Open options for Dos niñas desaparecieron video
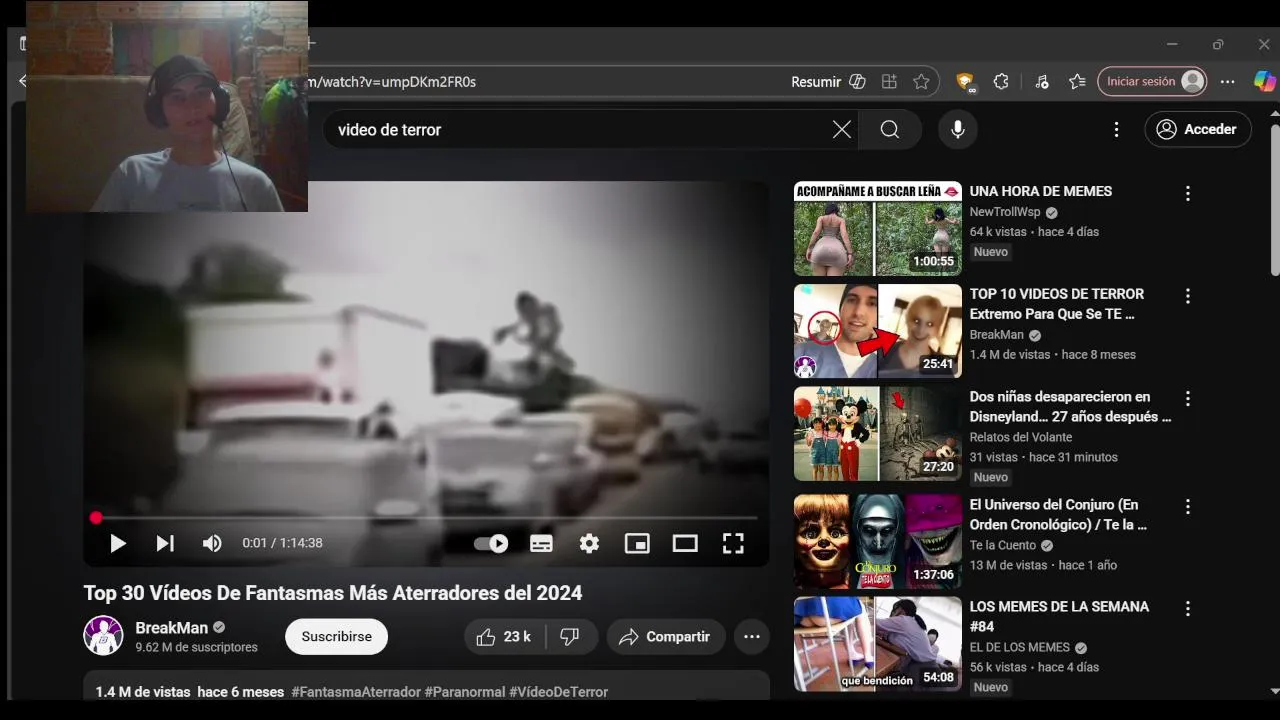Screen dimensions: 1280x720 point(1188,399)
